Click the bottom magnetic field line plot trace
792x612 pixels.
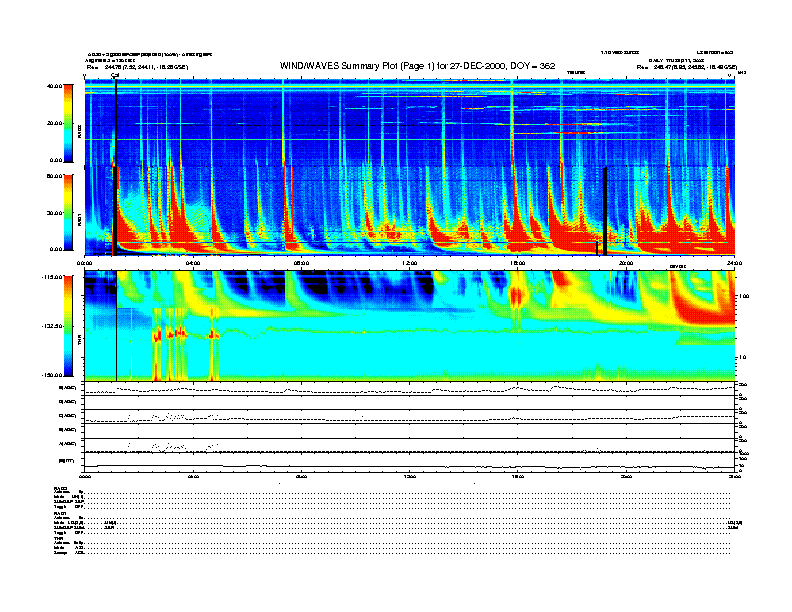[x=409, y=466]
